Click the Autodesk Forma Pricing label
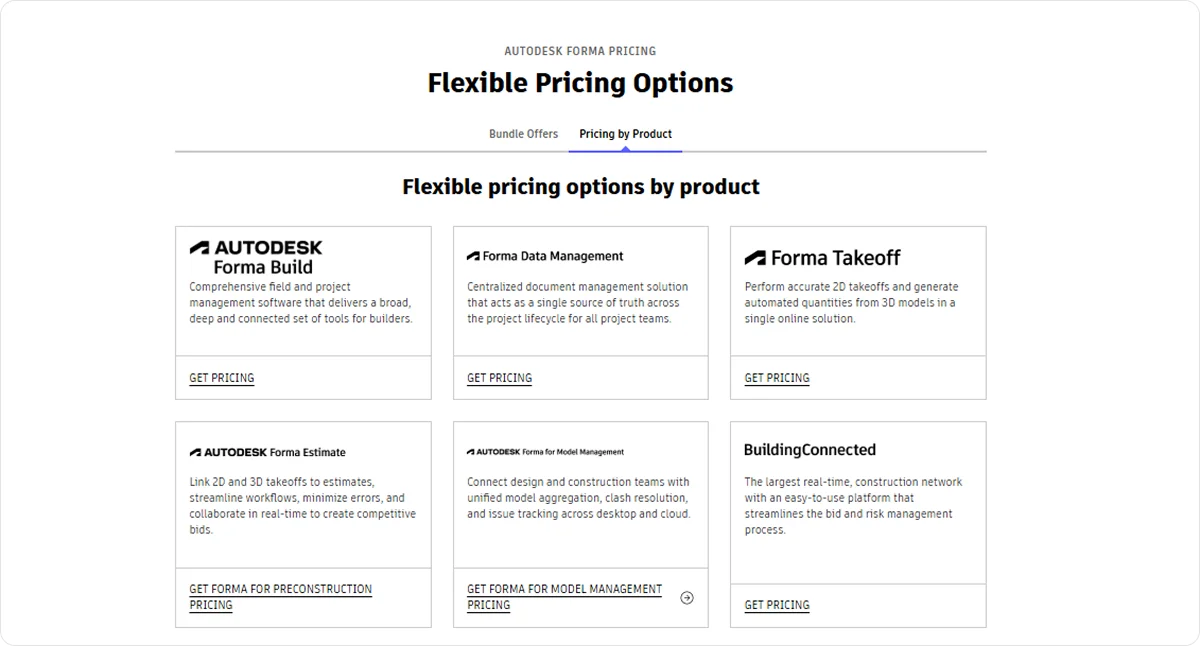 [580, 50]
